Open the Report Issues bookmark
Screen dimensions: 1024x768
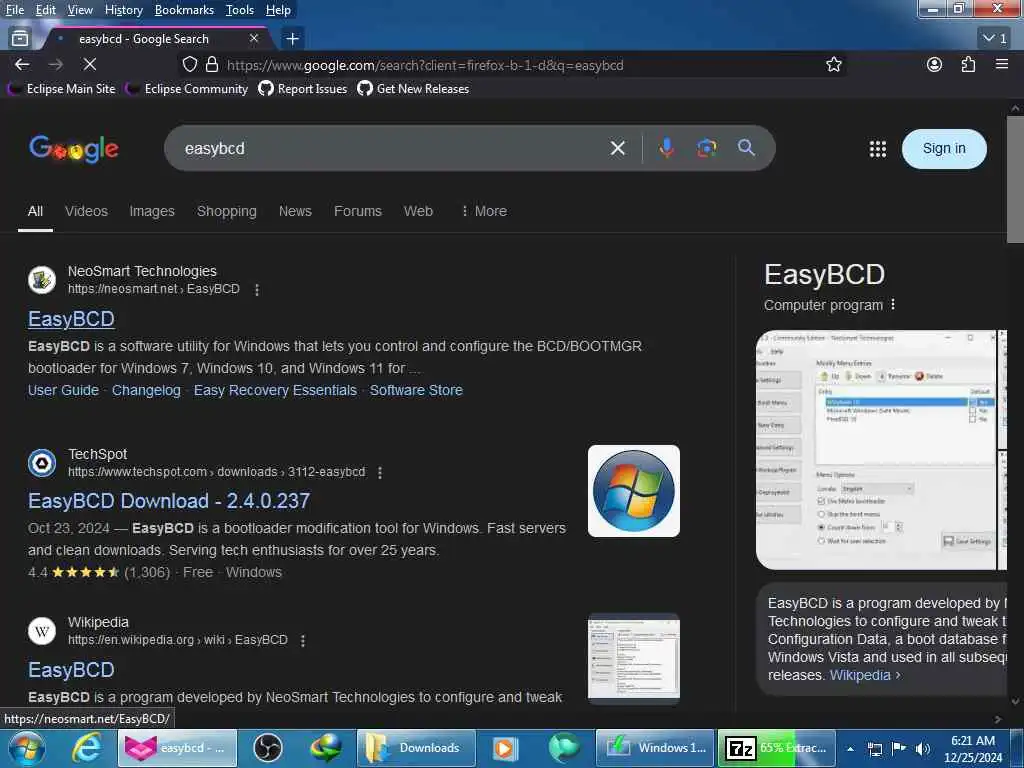(x=303, y=89)
